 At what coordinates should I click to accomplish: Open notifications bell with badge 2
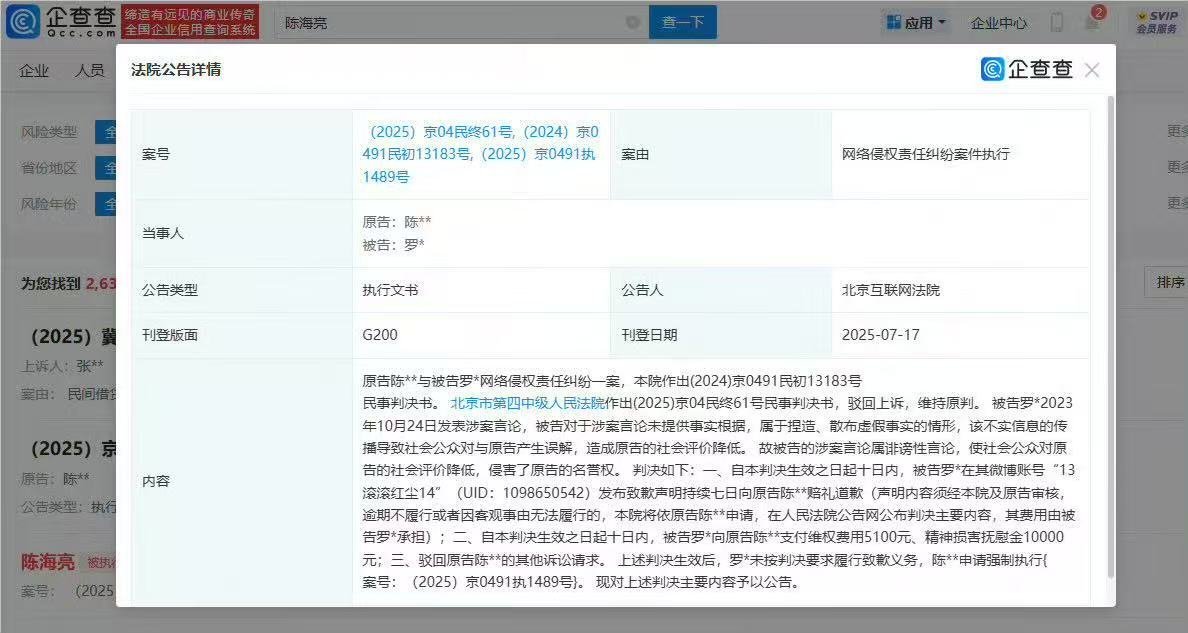[x=1093, y=20]
